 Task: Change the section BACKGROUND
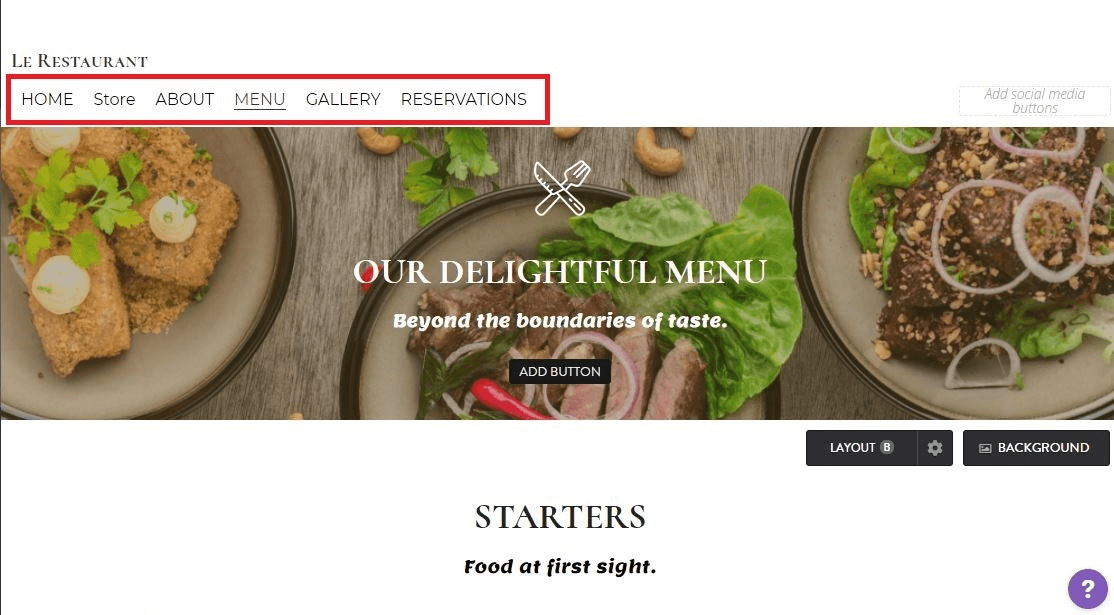pos(1036,448)
